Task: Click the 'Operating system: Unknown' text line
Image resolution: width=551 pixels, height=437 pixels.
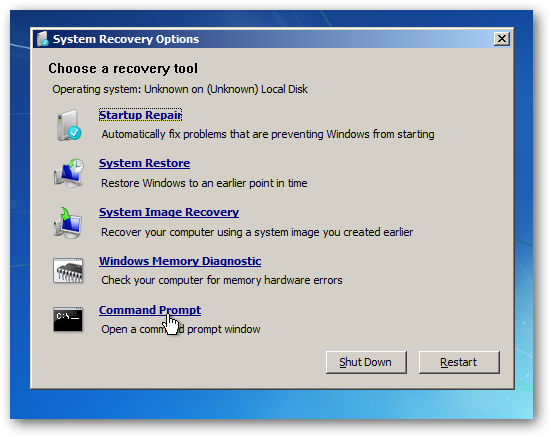Action: click(180, 89)
